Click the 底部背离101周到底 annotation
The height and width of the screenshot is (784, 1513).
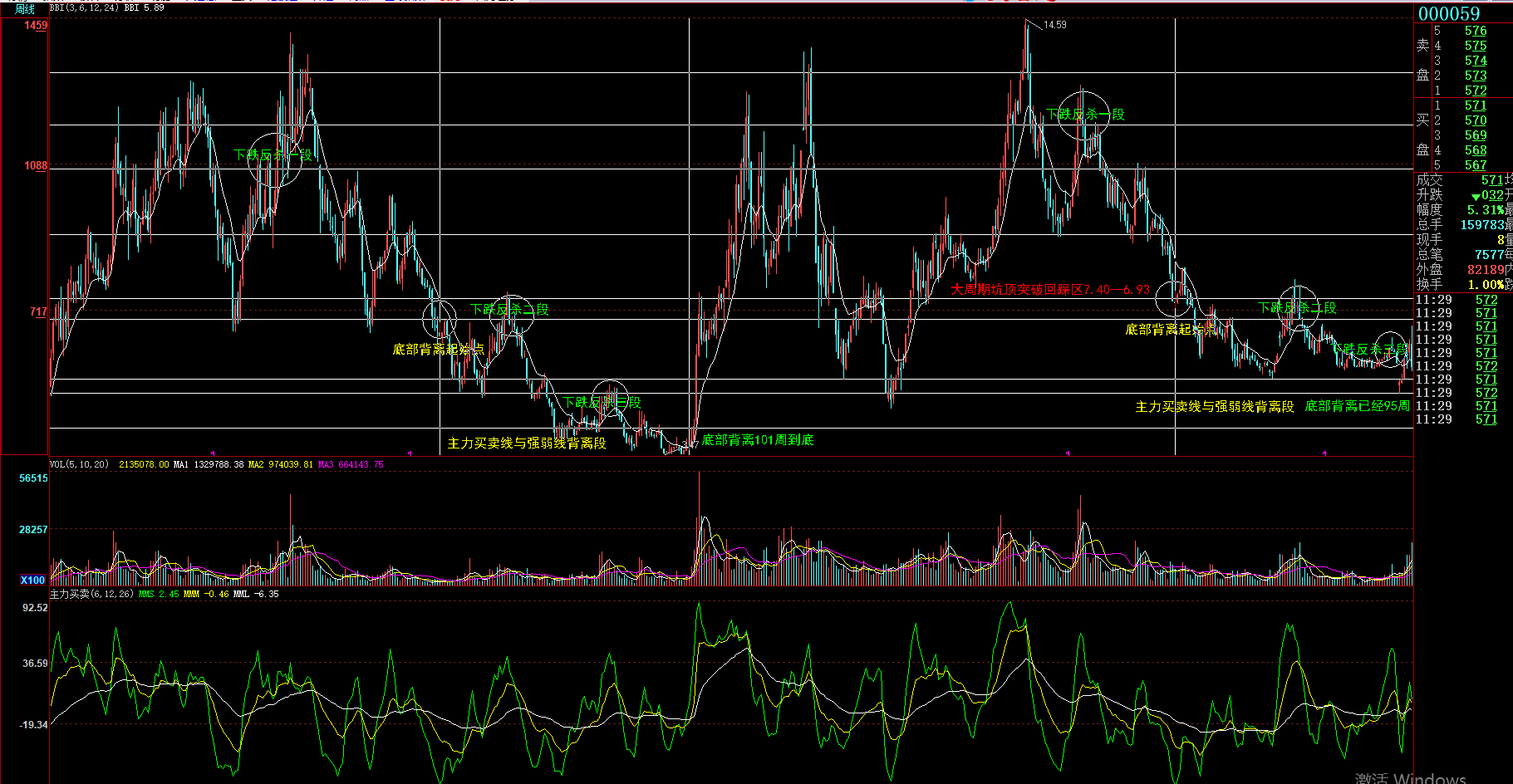[758, 440]
